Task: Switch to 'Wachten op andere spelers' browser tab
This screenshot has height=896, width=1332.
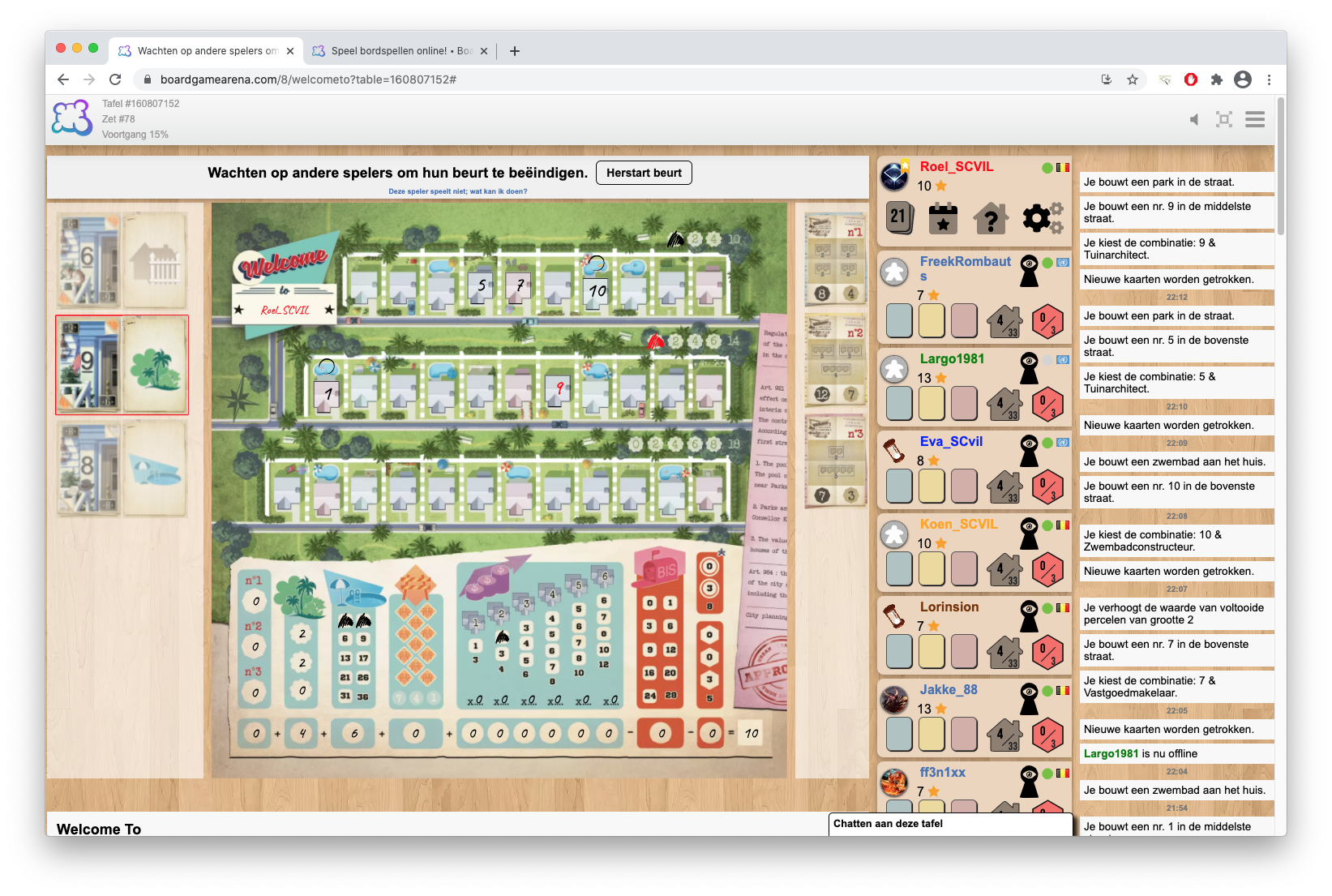Action: pos(207,50)
